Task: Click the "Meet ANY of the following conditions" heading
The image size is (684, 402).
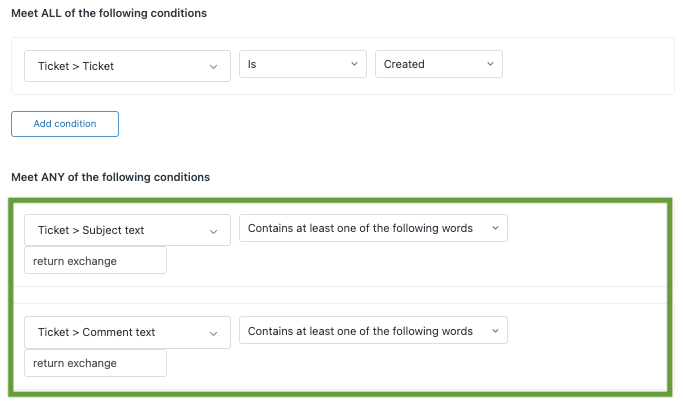Action: 110,177
